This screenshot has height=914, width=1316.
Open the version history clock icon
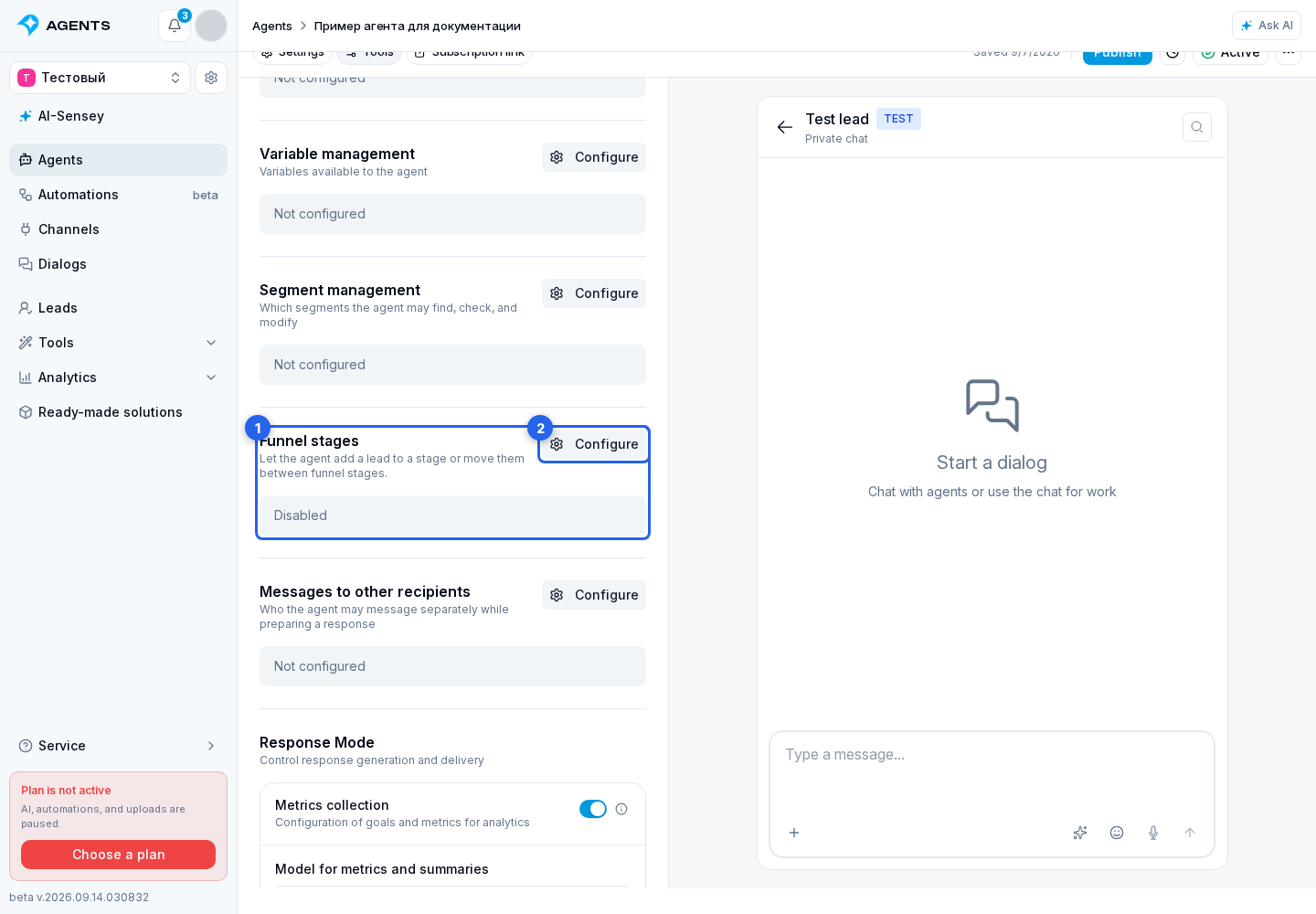[1173, 55]
